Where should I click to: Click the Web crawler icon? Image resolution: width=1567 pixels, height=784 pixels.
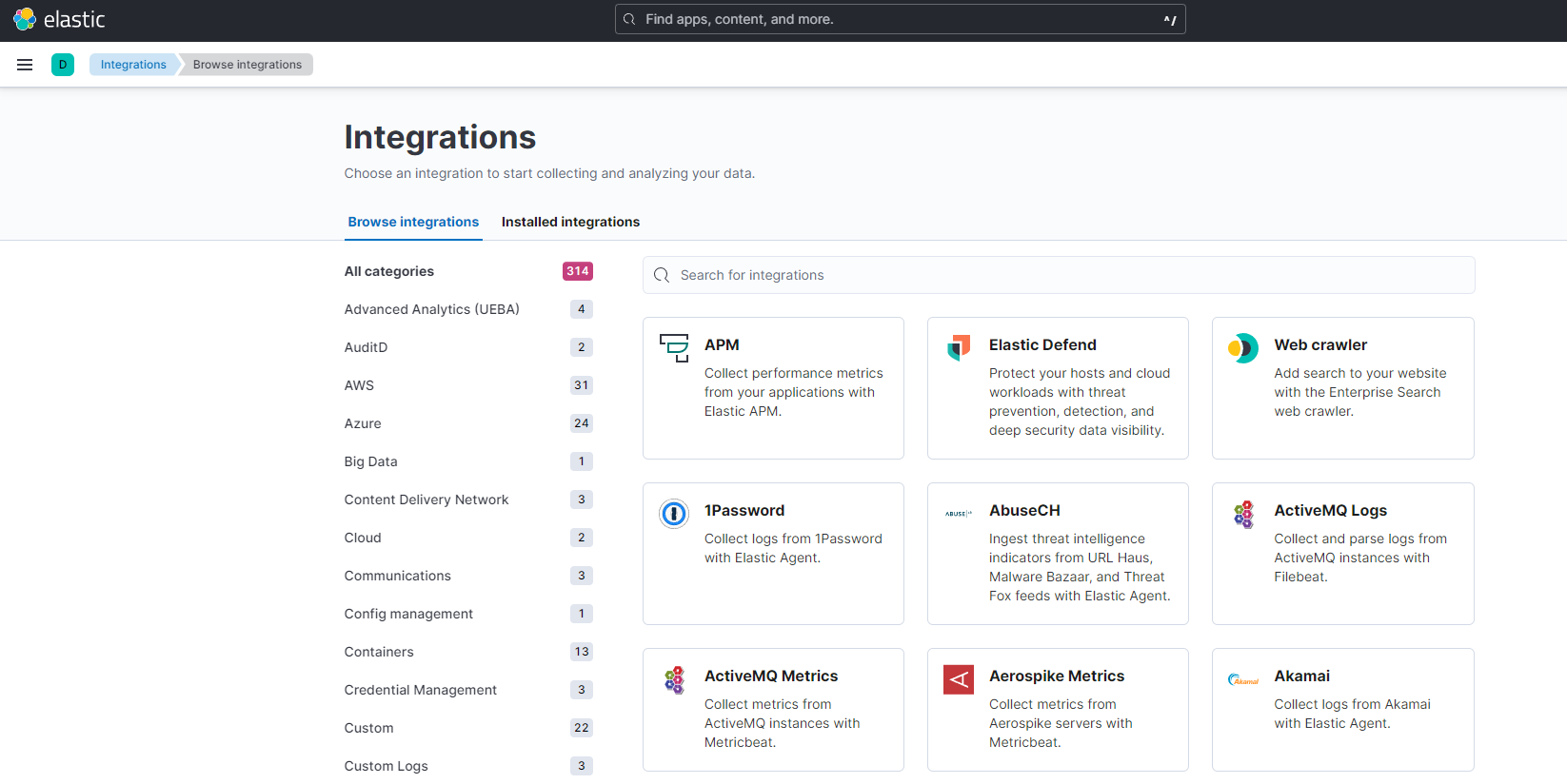pos(1243,347)
